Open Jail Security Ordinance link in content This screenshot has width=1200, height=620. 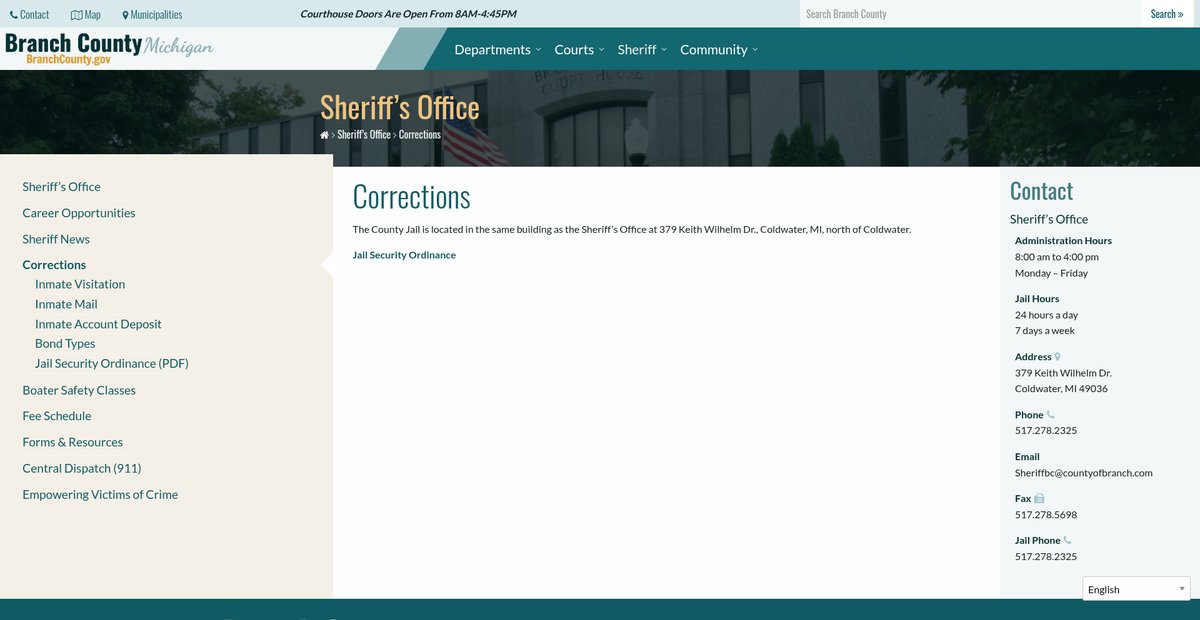[x=404, y=255]
